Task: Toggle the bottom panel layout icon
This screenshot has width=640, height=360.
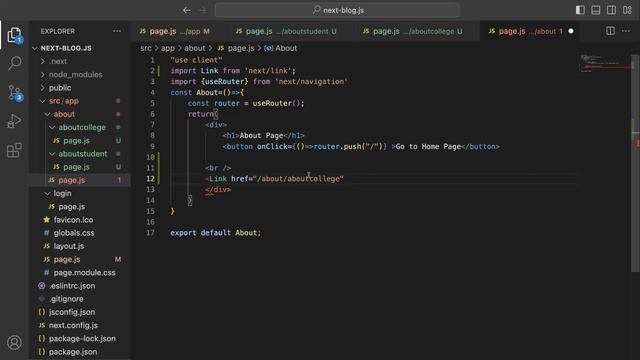Action: [x=596, y=10]
